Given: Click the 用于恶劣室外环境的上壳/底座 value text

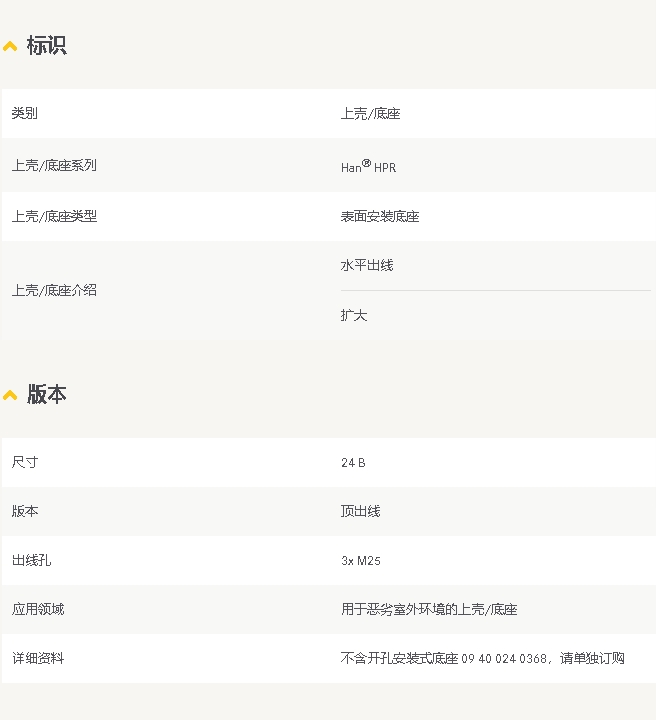Looking at the screenshot, I should click(x=429, y=609).
